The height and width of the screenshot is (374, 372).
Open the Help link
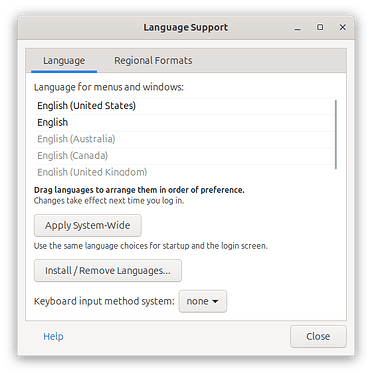53,337
